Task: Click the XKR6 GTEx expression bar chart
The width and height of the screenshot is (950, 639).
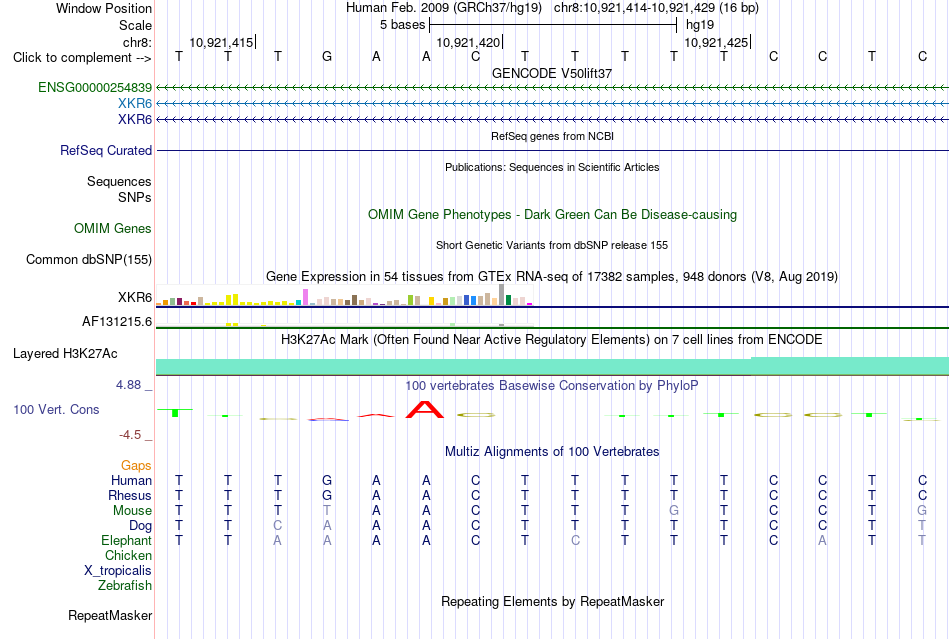Action: [x=344, y=295]
